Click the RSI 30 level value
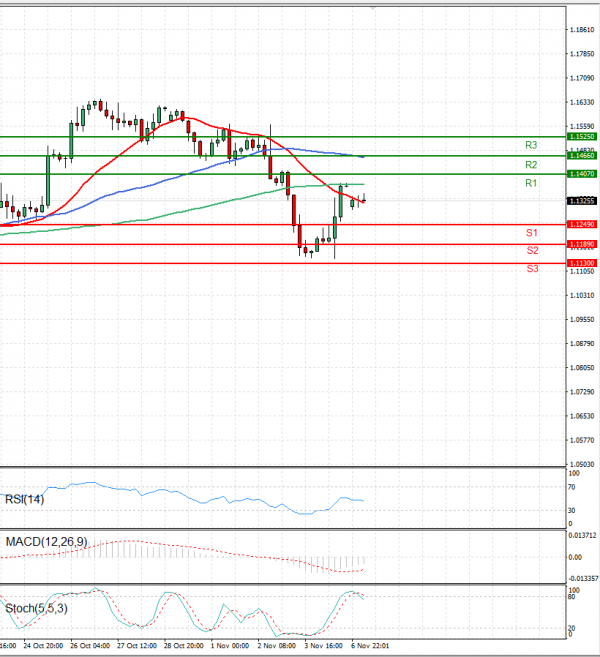Viewport: 600px width, 657px height. (572, 511)
